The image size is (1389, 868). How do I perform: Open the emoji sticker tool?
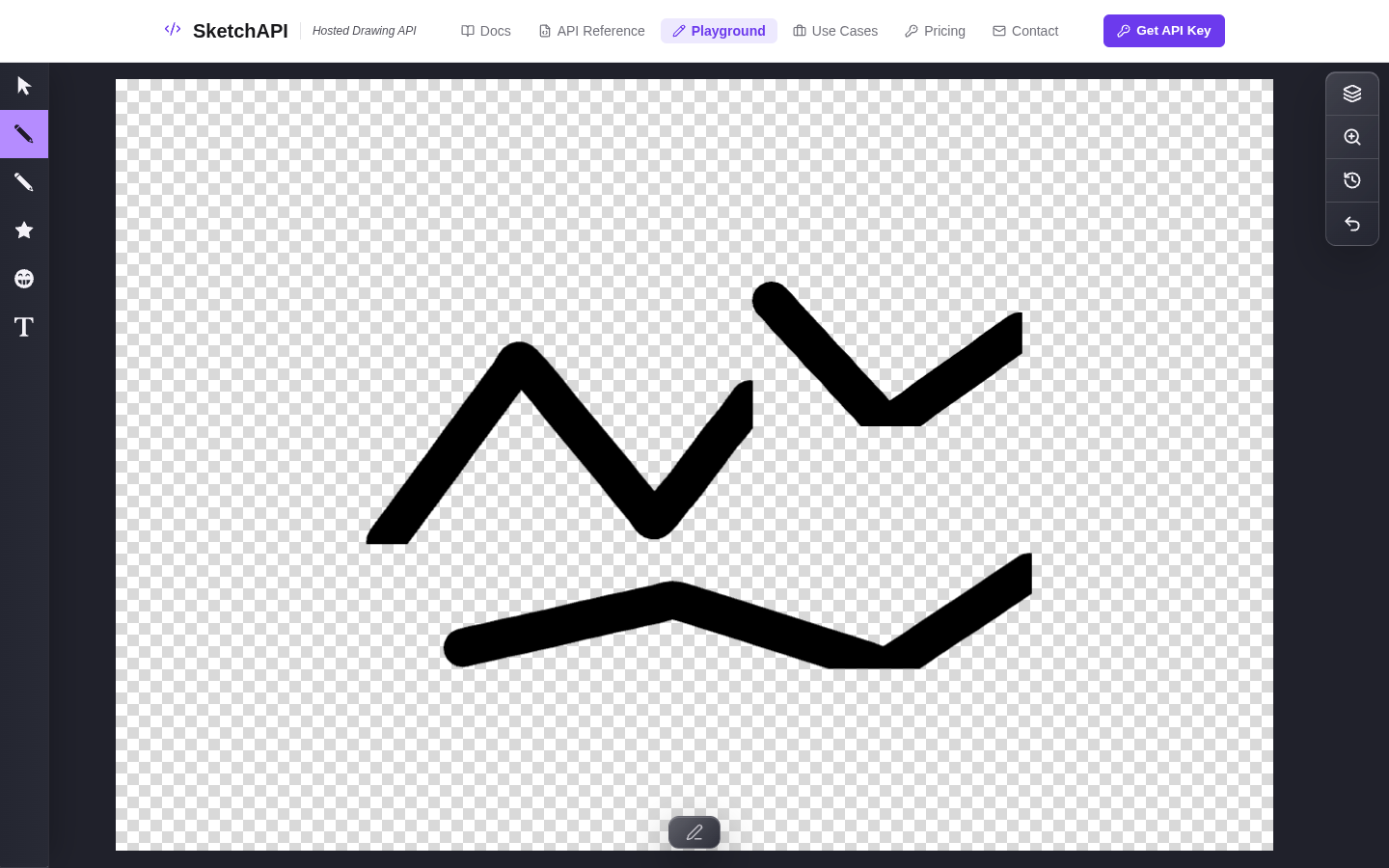click(24, 279)
